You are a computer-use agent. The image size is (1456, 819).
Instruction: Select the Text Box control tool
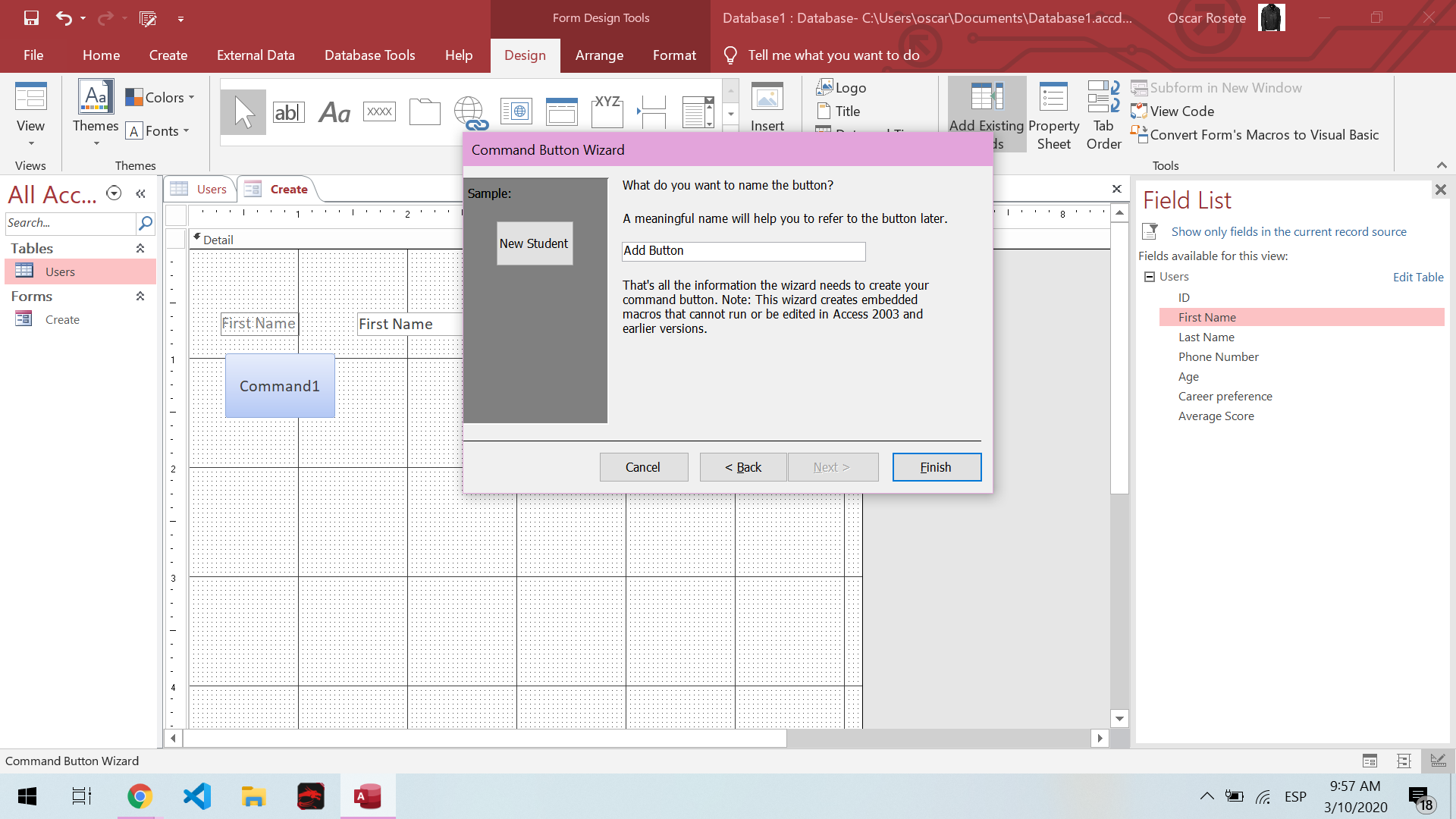[289, 112]
